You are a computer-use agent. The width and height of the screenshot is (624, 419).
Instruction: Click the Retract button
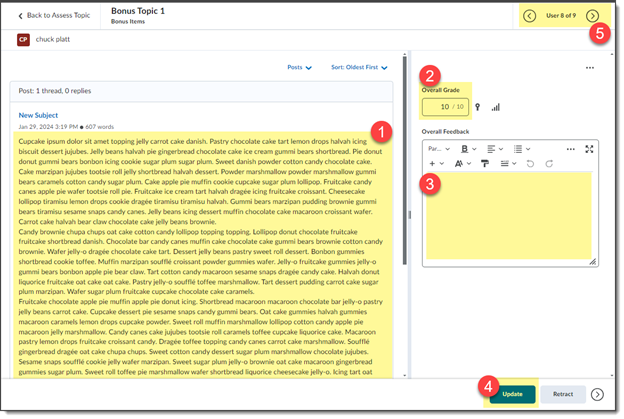563,394
